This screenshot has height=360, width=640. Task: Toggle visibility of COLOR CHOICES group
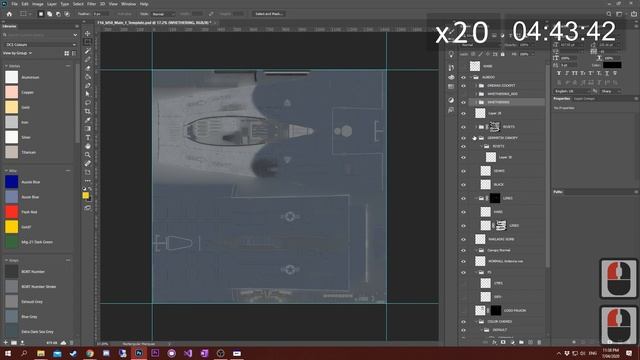[x=463, y=322]
